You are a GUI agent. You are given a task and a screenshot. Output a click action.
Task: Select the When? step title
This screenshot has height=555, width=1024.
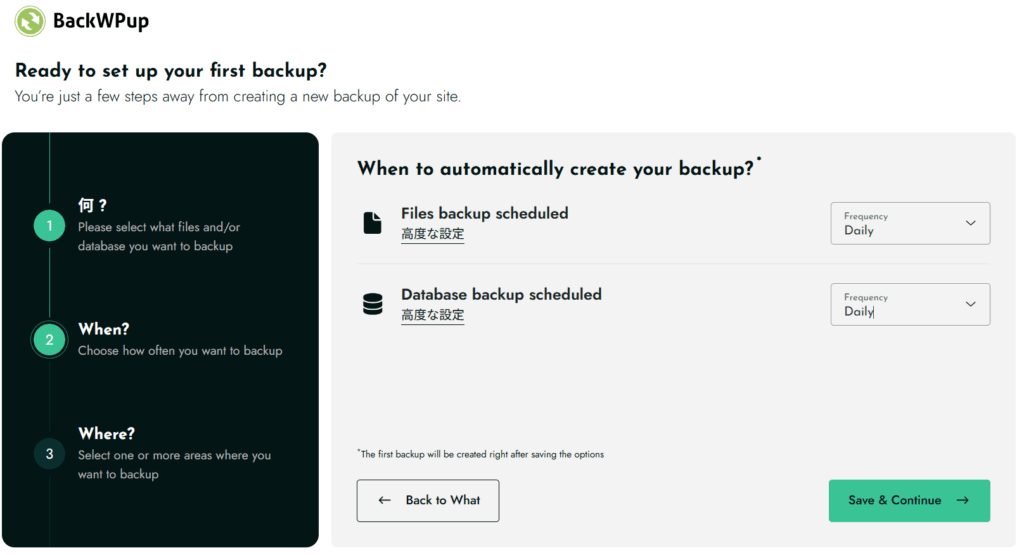tap(104, 329)
